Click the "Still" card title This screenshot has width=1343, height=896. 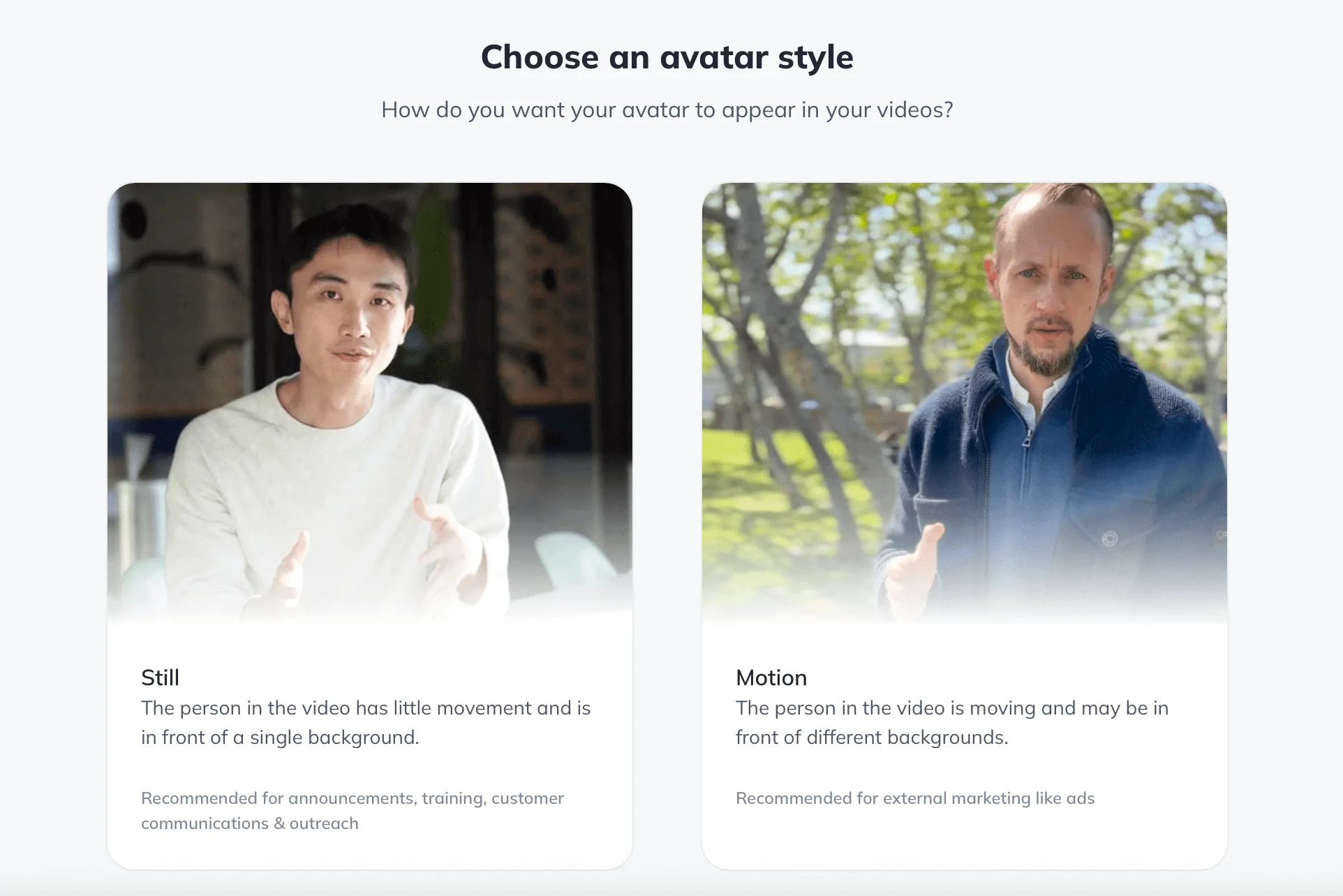pos(160,678)
